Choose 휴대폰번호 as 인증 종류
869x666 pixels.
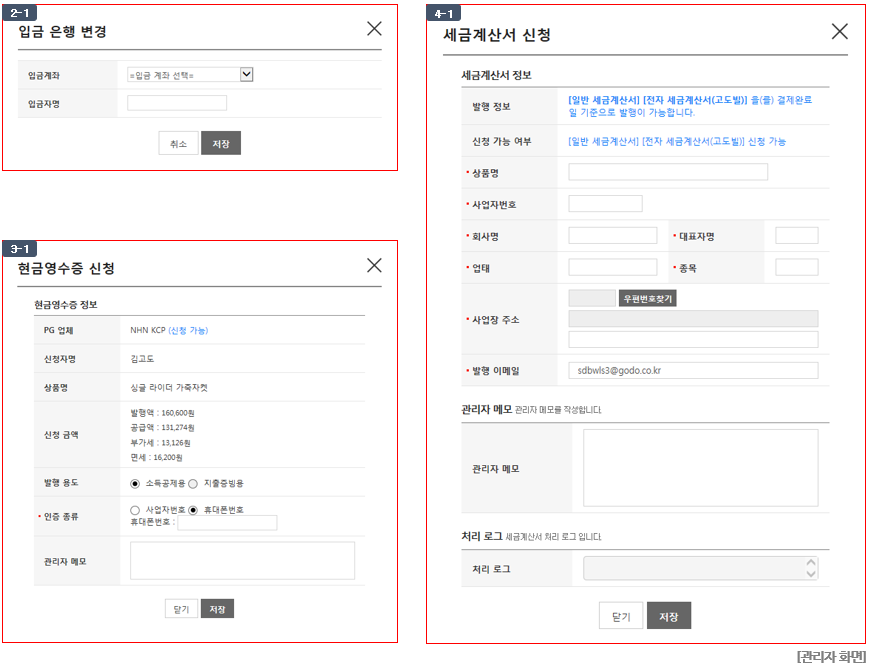point(193,510)
